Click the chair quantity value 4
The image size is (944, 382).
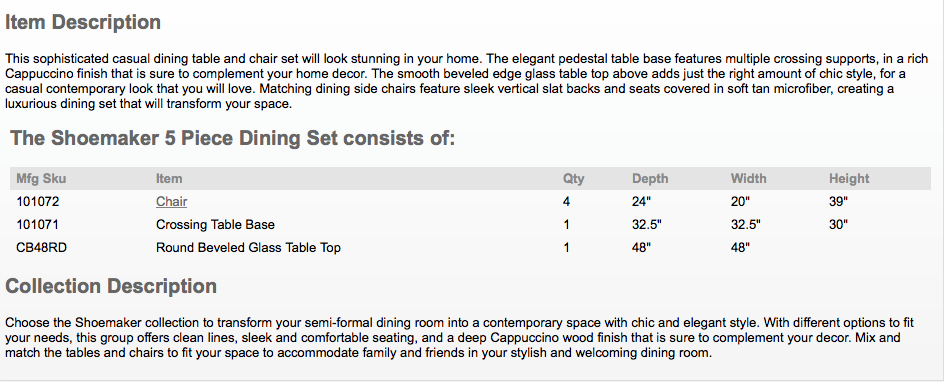tap(566, 202)
